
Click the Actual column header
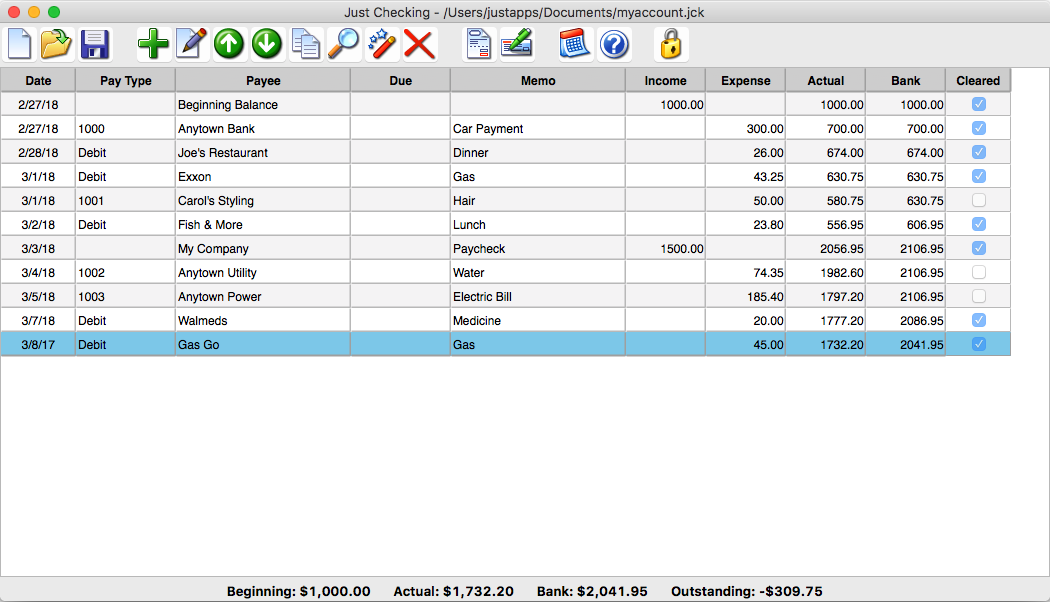[x=826, y=80]
